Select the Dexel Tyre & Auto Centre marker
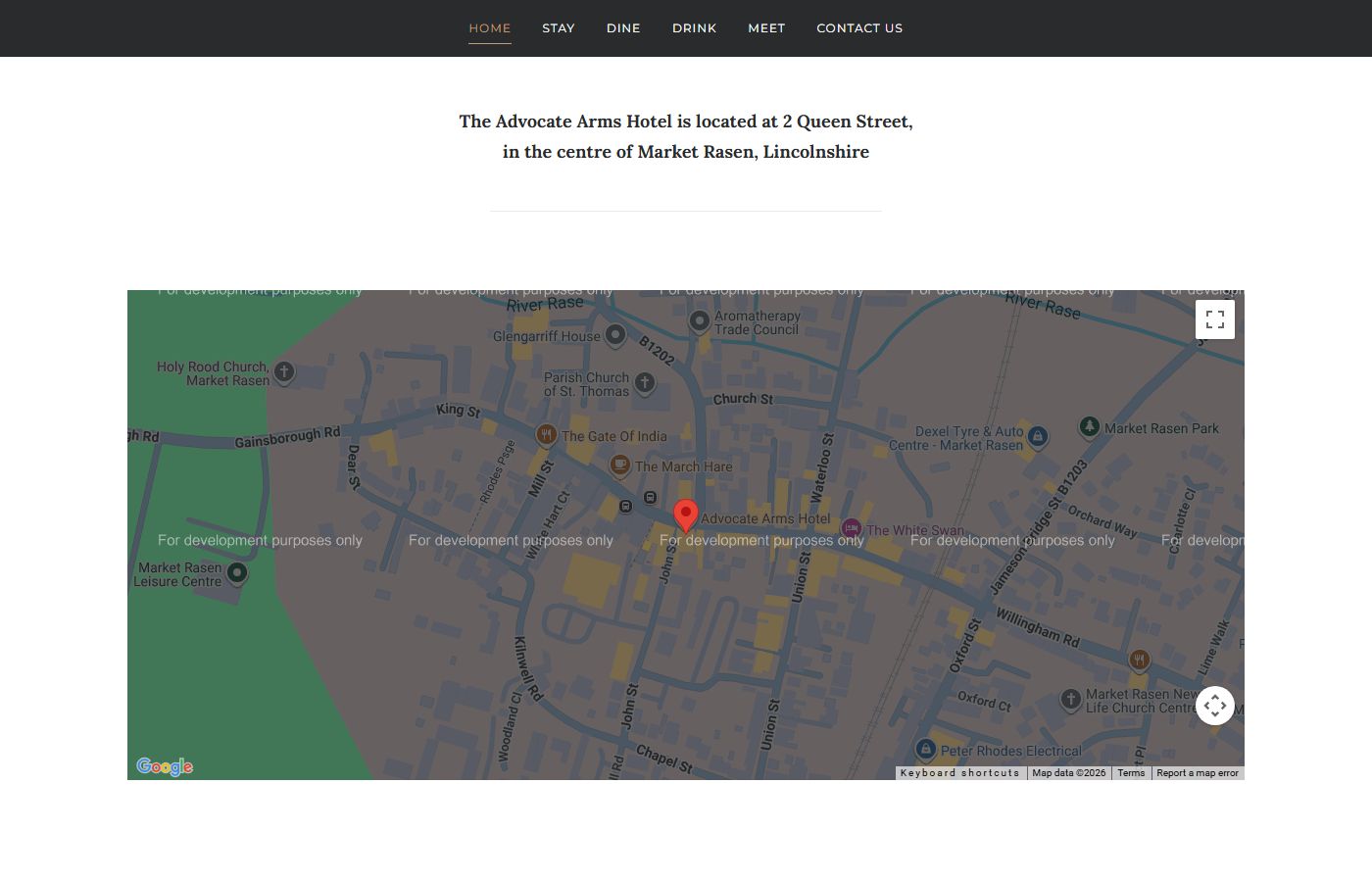1372x882 pixels. coord(1038,436)
